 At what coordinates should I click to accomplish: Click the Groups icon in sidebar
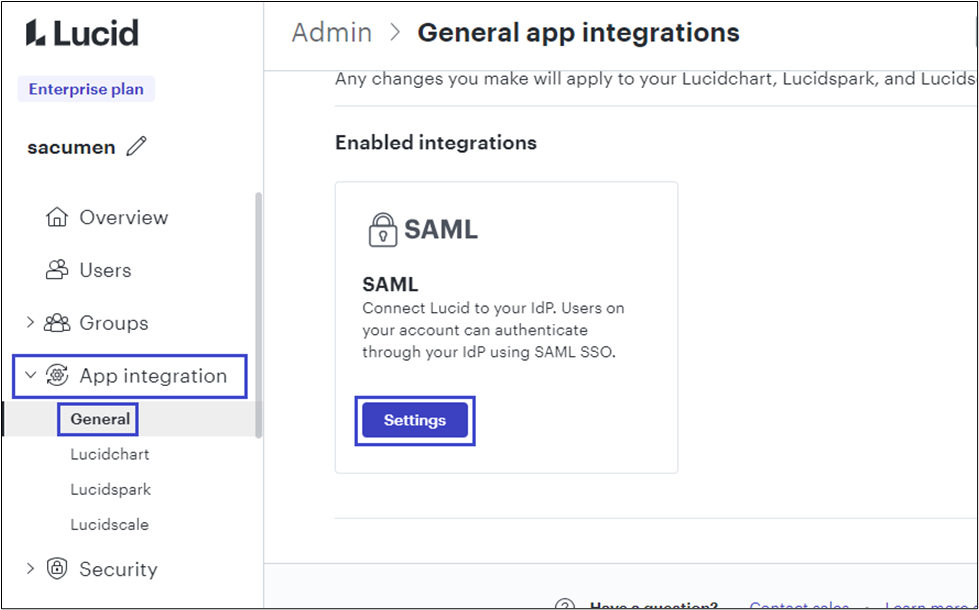pyautogui.click(x=58, y=323)
